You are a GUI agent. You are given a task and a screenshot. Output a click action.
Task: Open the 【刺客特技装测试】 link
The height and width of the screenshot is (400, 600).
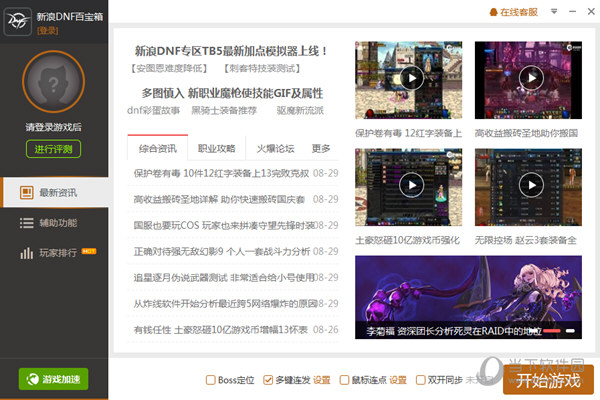(262, 69)
